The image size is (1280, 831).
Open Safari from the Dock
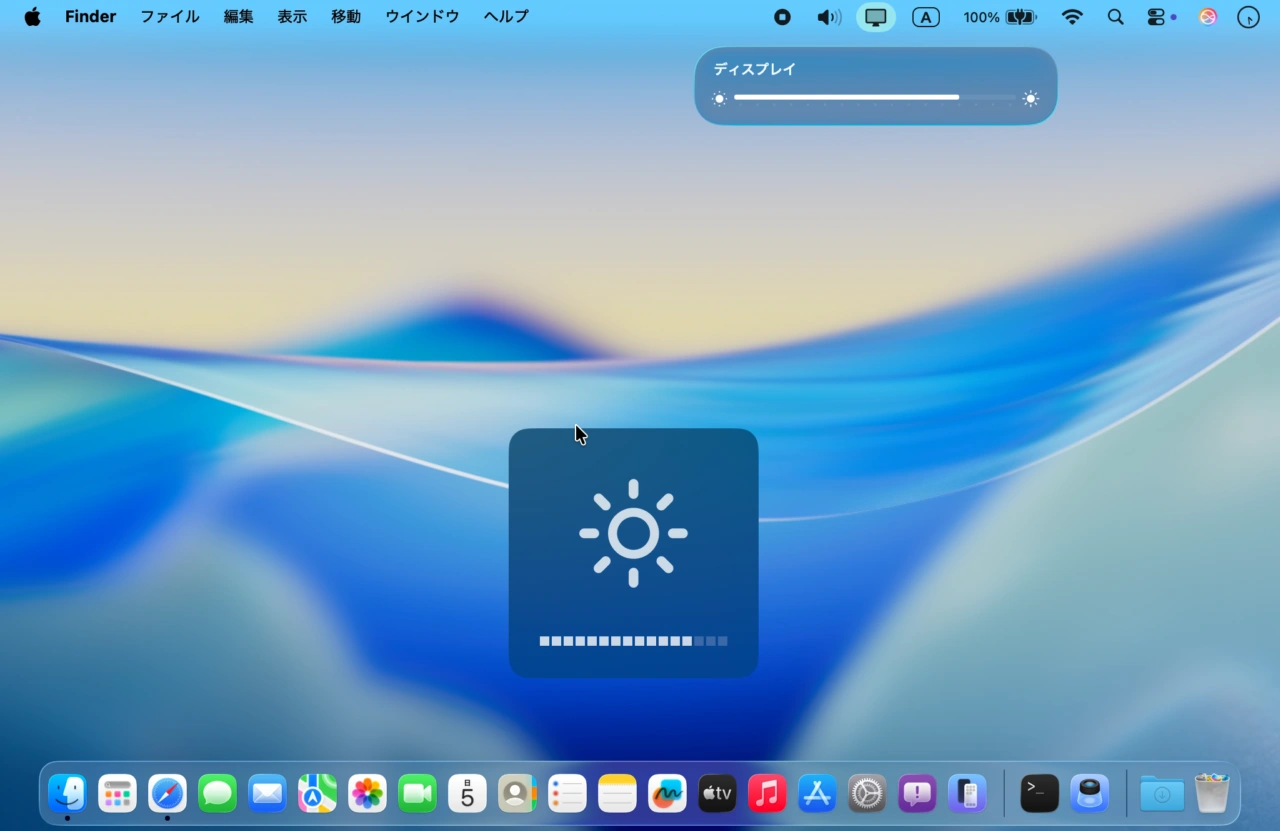coord(167,793)
